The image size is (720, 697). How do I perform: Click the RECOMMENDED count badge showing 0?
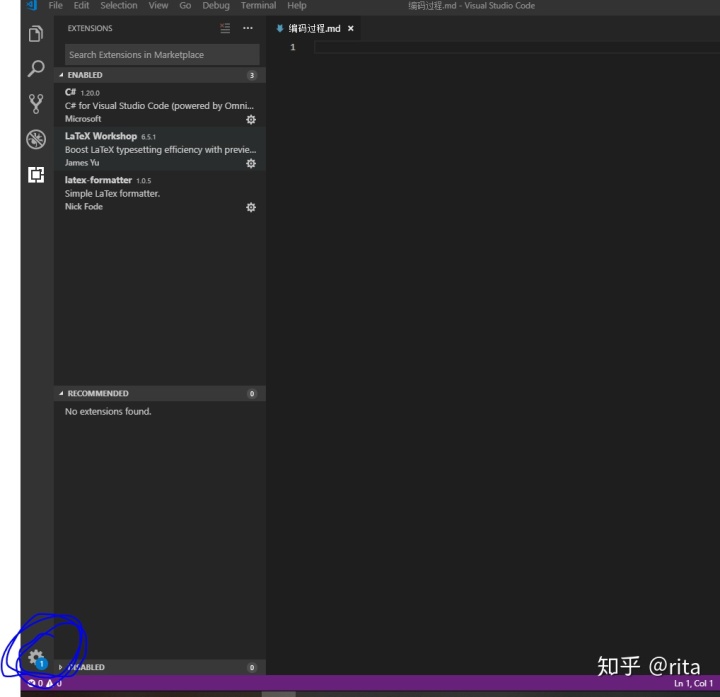(x=252, y=394)
